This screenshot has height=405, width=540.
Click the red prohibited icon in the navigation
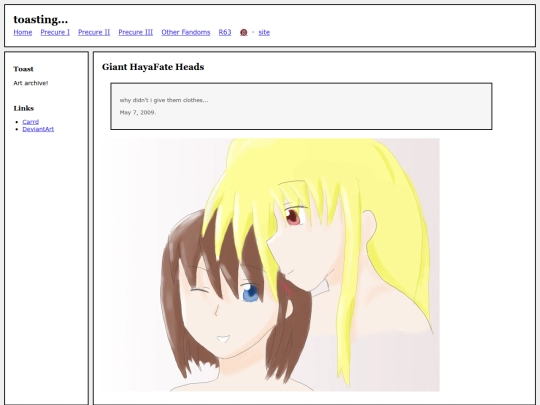point(243,32)
